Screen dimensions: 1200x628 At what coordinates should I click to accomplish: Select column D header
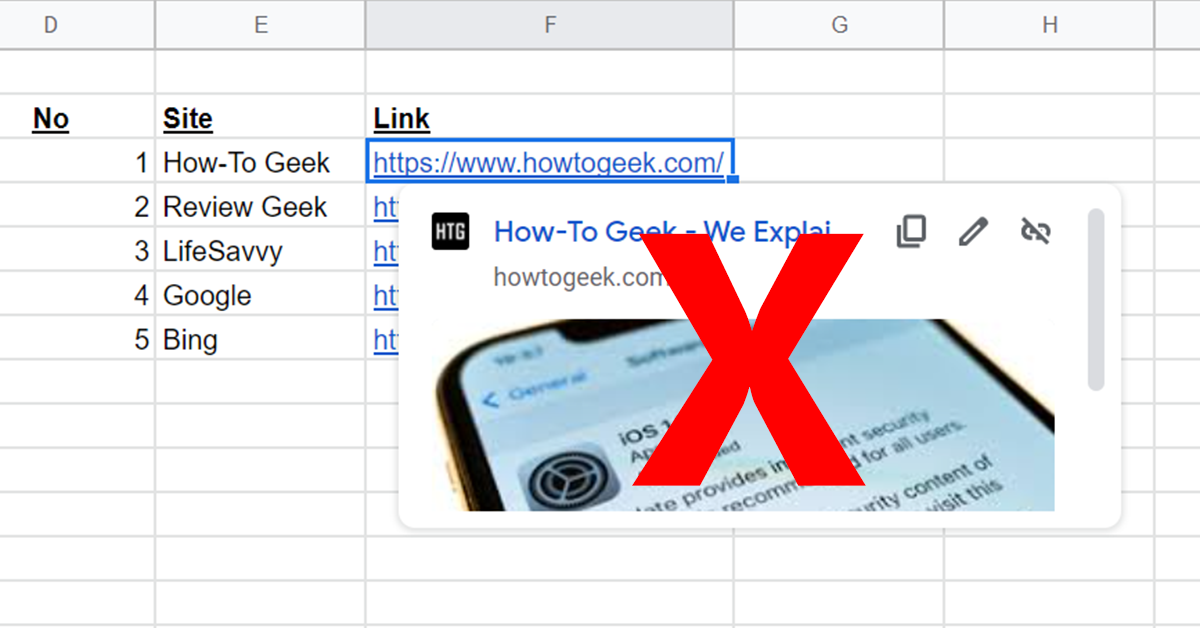(50, 25)
